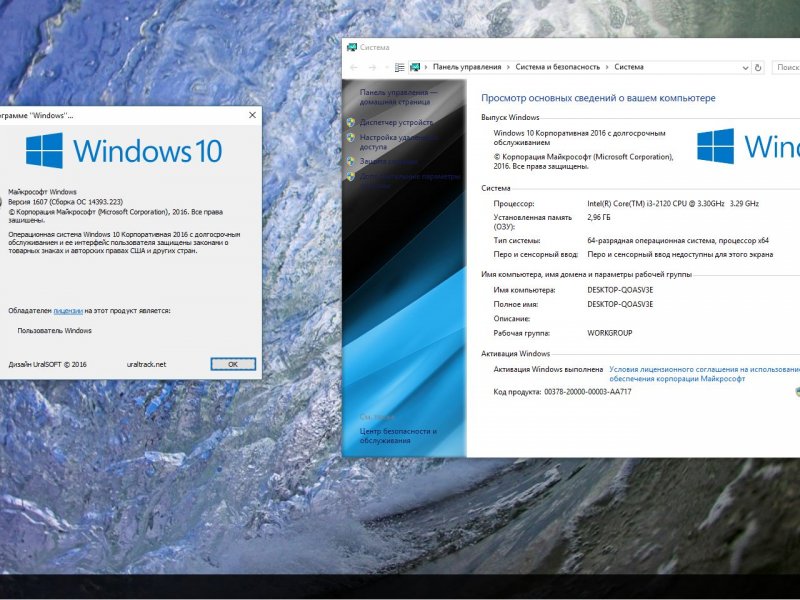The image size is (800, 600).
Task: Select the Система breadcrumb in address bar
Action: pyautogui.click(x=629, y=67)
